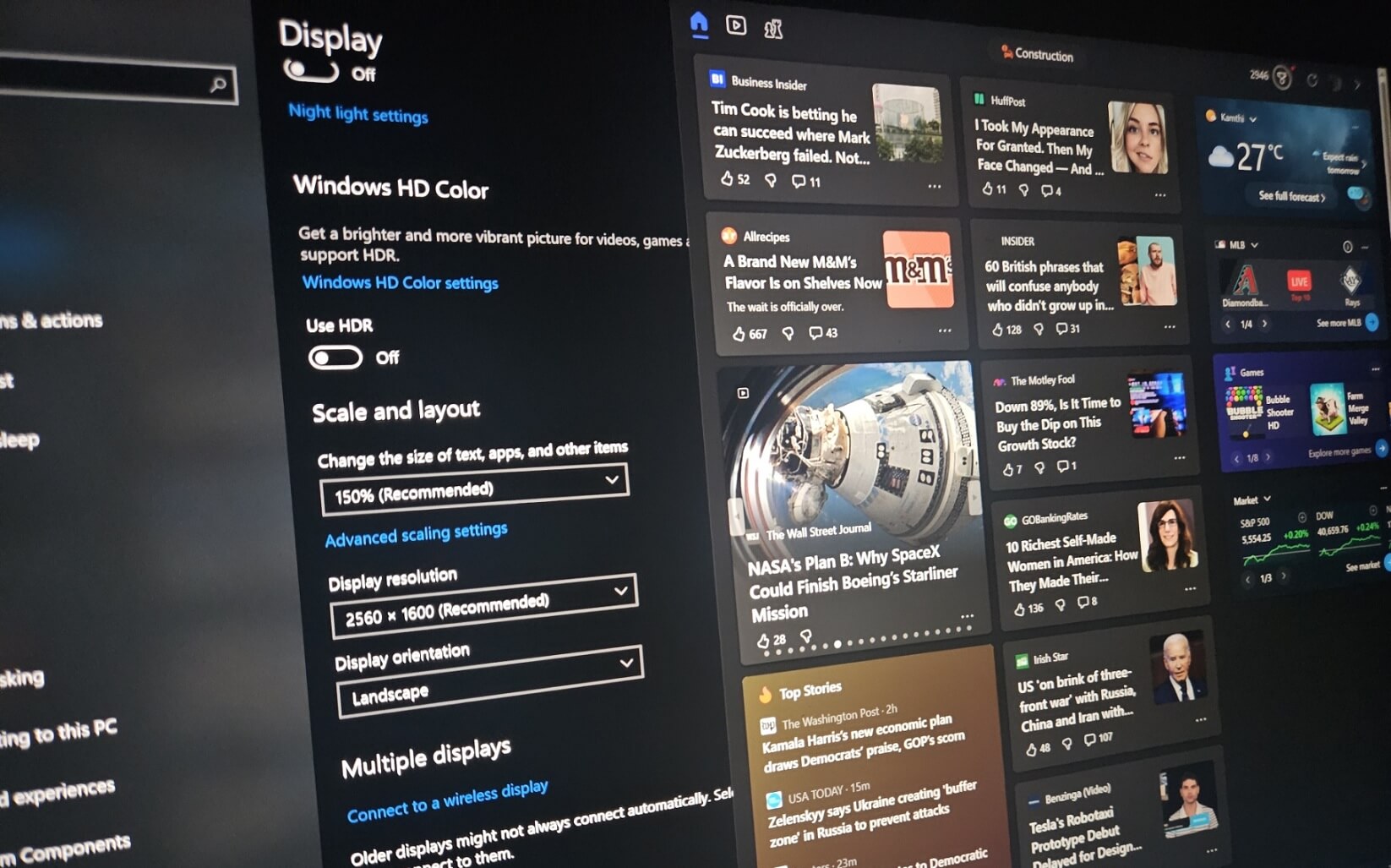Open the Display resolution dropdown
Image resolution: width=1391 pixels, height=868 pixels.
pos(484,606)
